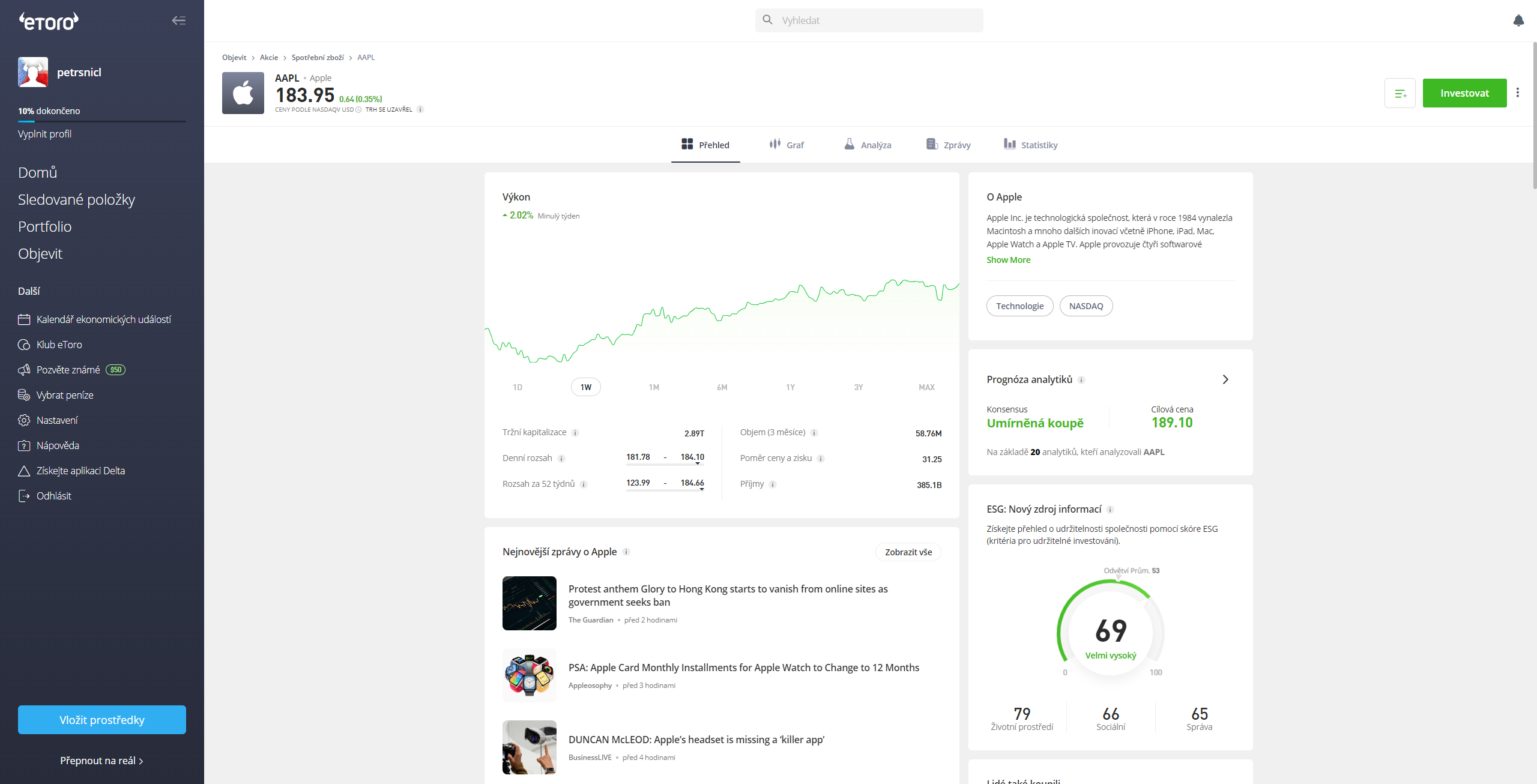Add AAPL to watchlist icon button

[x=1400, y=93]
